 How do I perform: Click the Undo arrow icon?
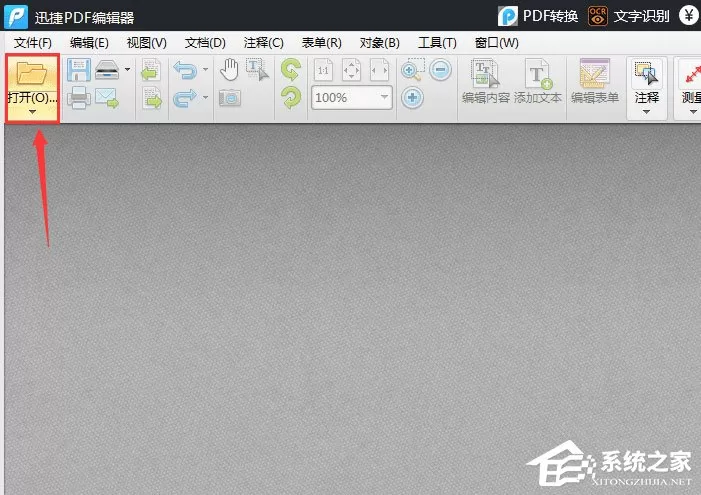(185, 70)
